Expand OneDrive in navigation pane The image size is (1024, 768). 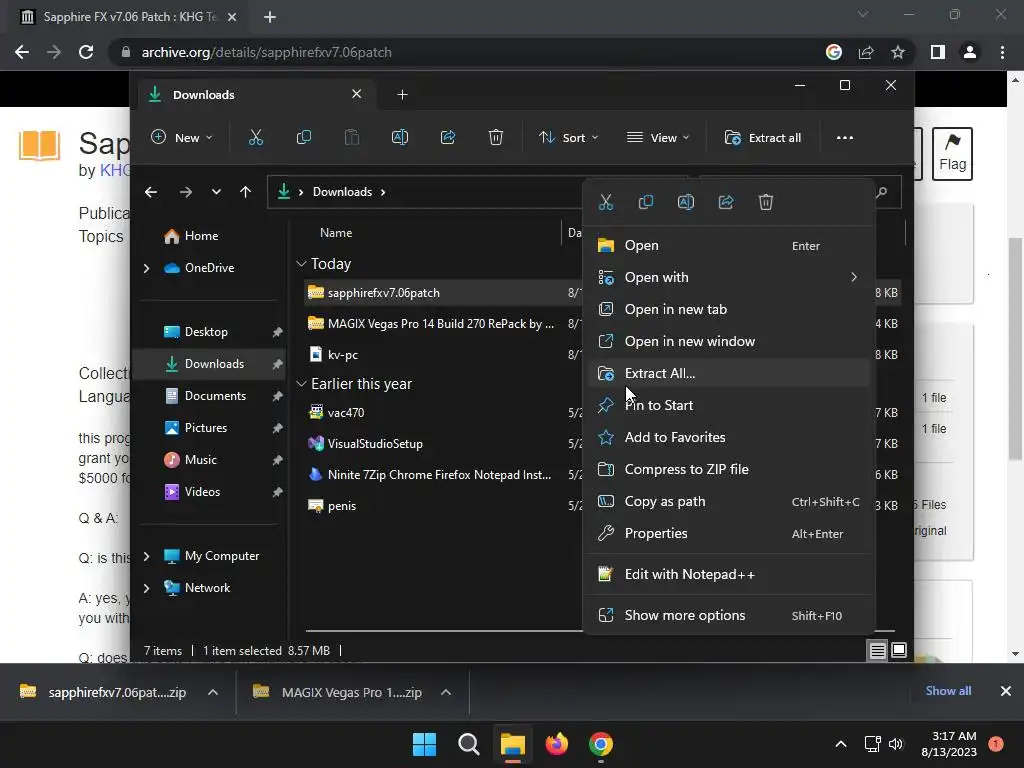146,268
